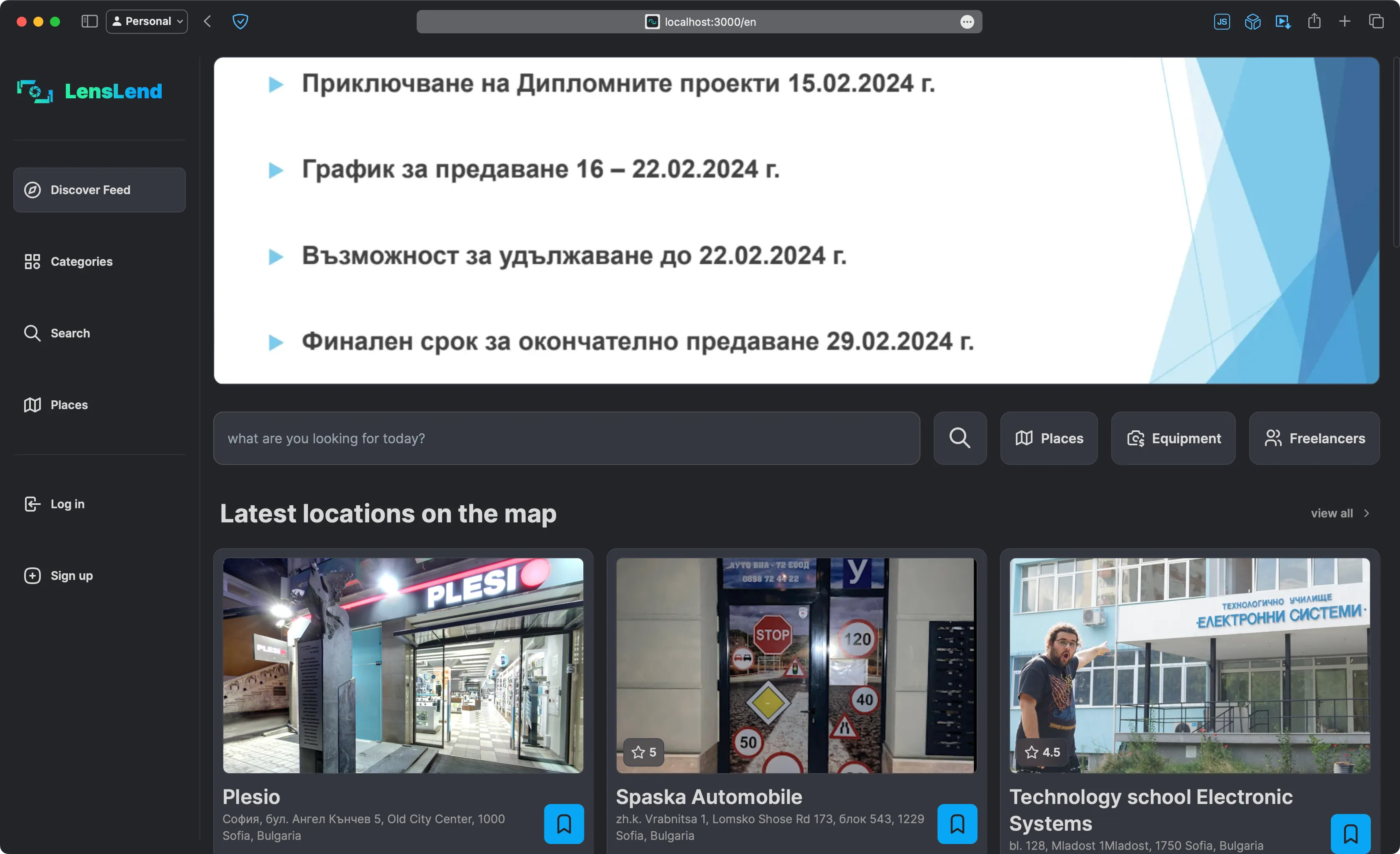This screenshot has width=1400, height=854.
Task: Open the Plesio storefront photo
Action: [x=403, y=665]
